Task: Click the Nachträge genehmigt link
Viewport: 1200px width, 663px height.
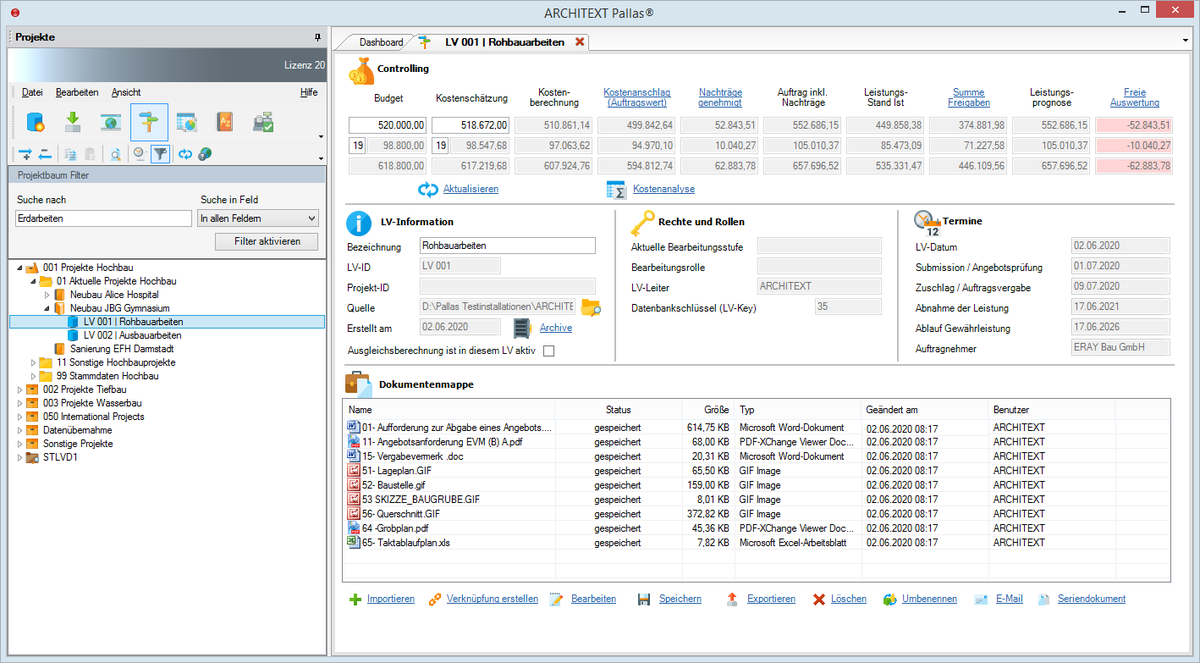Action: [720, 97]
